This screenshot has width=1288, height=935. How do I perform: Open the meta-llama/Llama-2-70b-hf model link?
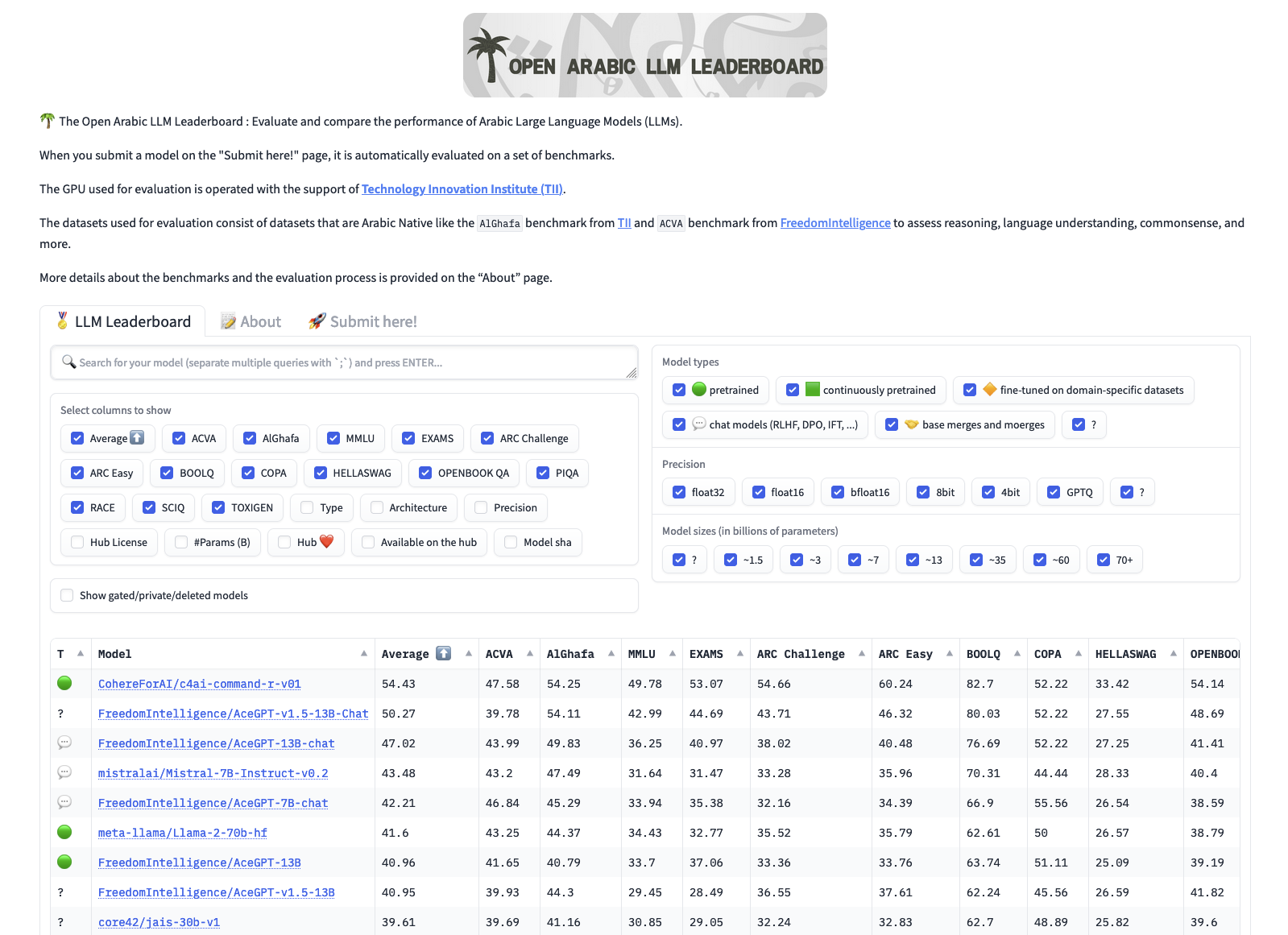coord(183,833)
